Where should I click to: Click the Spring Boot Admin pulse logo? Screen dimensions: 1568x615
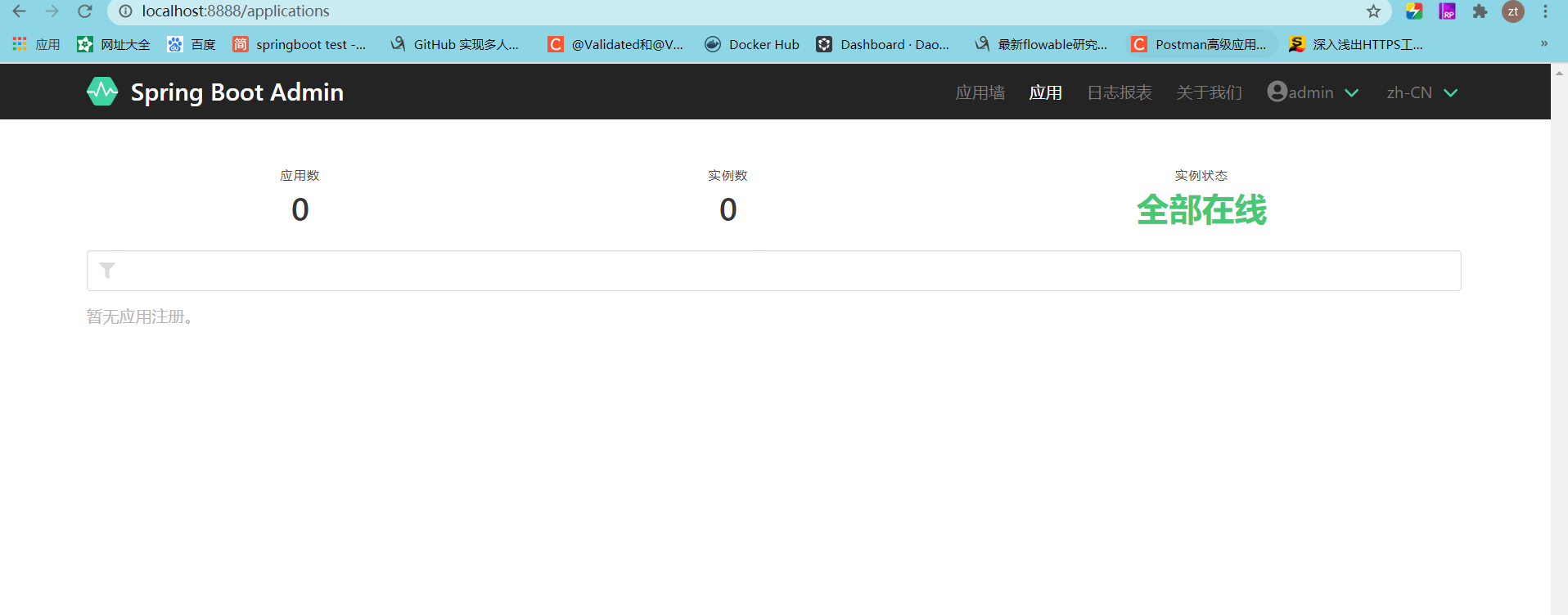coord(102,92)
